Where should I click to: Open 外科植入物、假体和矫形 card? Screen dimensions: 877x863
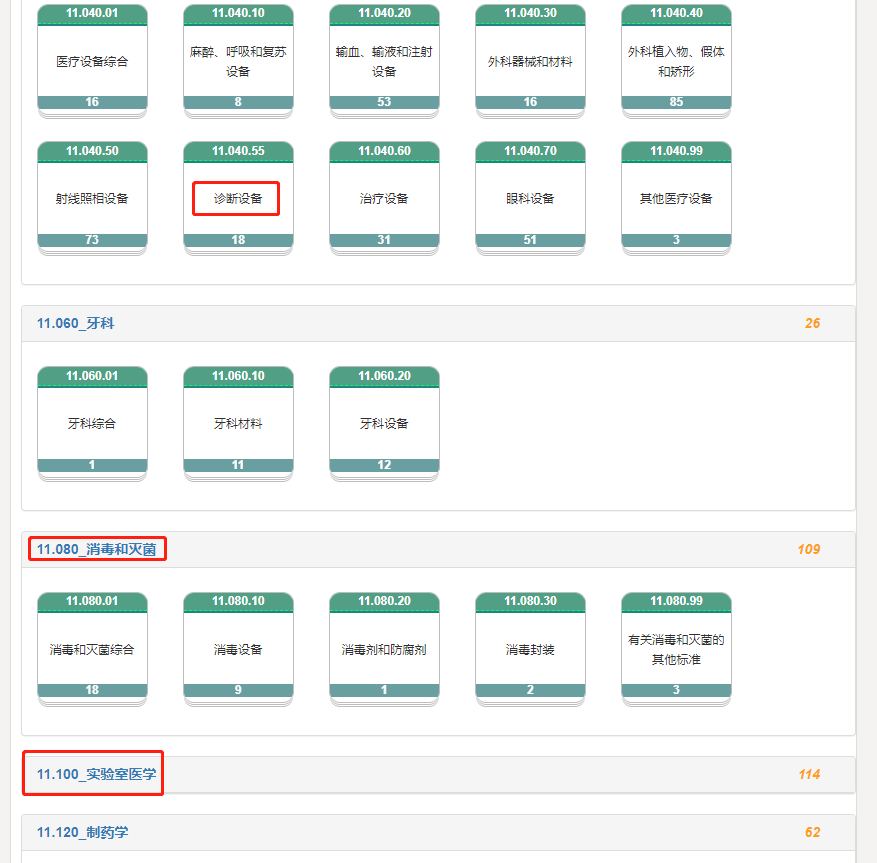[676, 62]
